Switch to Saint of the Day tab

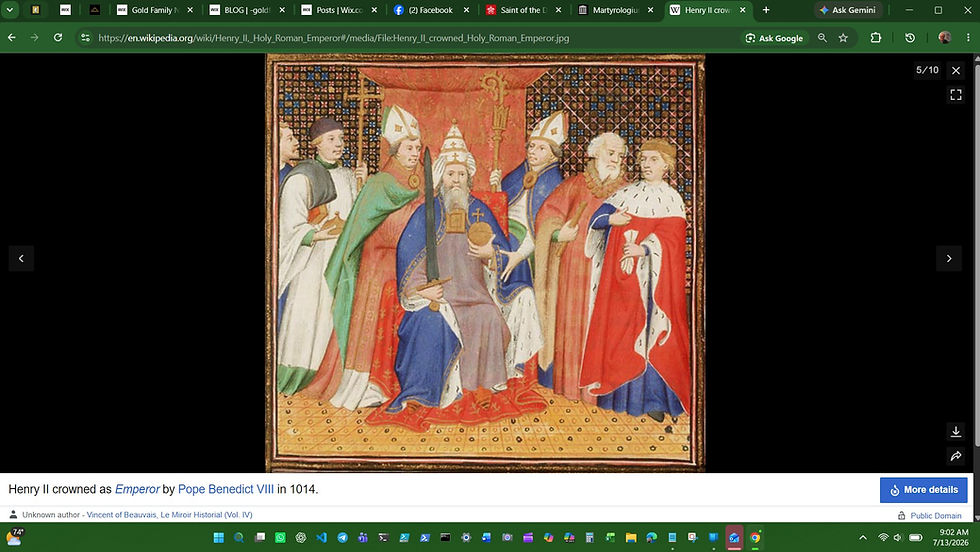click(x=524, y=10)
